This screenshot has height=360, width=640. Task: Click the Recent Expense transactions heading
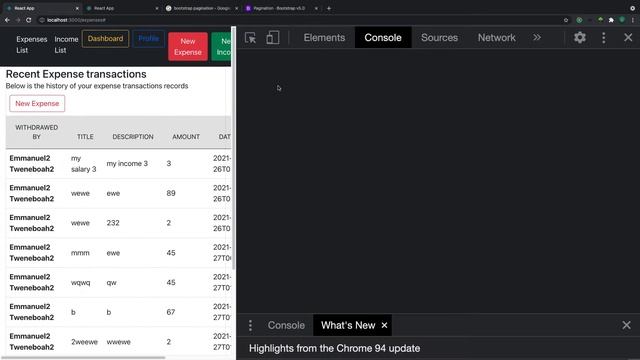(76, 74)
